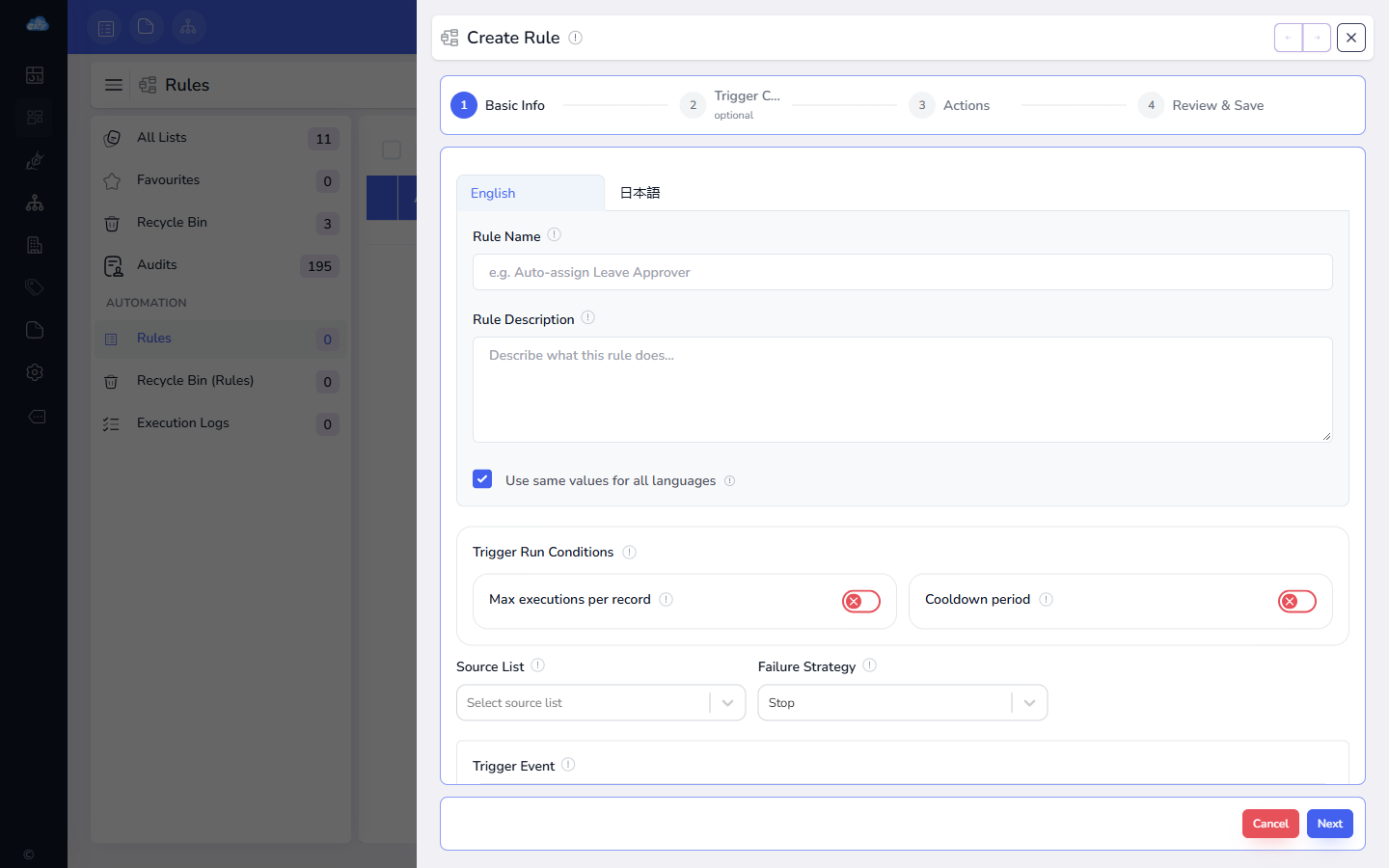Open the settings gear in left sidebar
Screen dimensions: 1389x868
[35, 372]
